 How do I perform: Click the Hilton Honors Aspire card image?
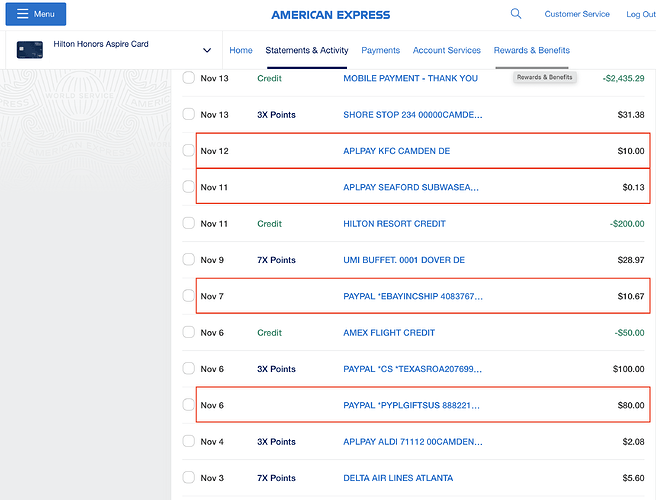[x=30, y=50]
